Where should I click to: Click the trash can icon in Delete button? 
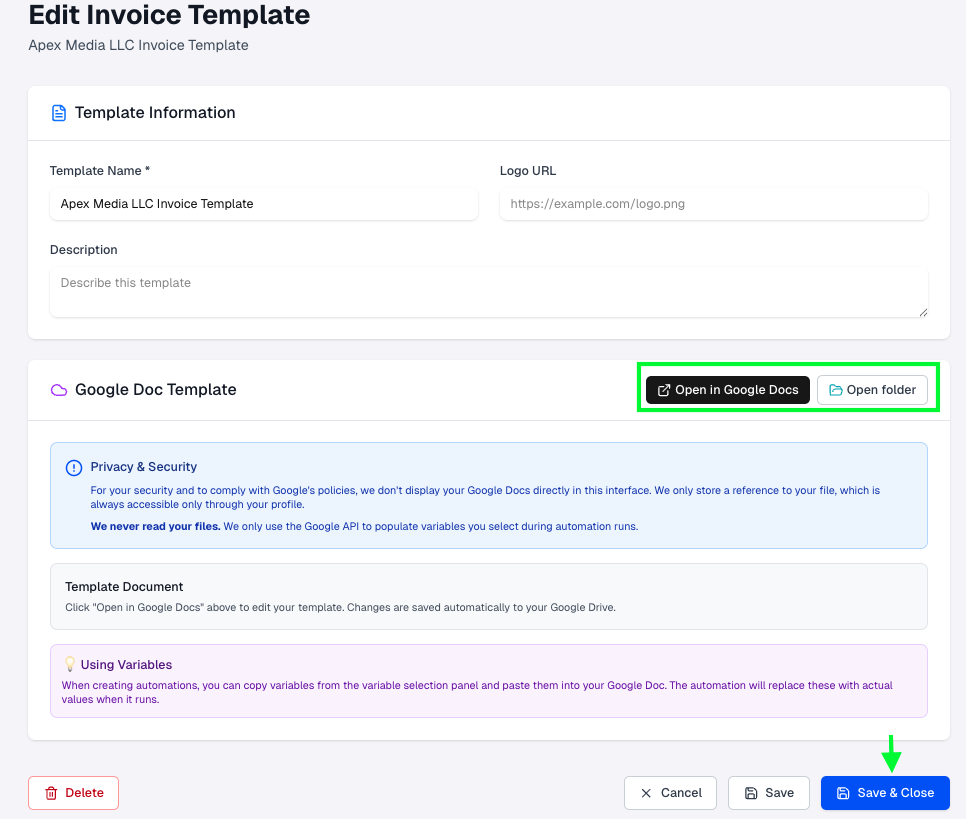point(51,793)
